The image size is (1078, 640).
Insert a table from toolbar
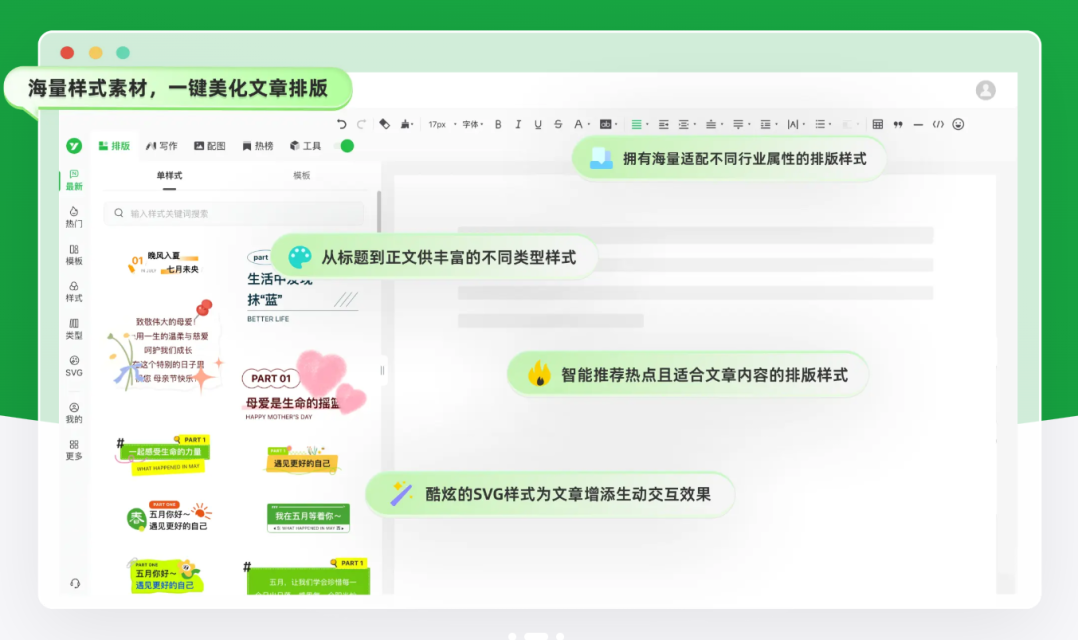click(x=877, y=124)
